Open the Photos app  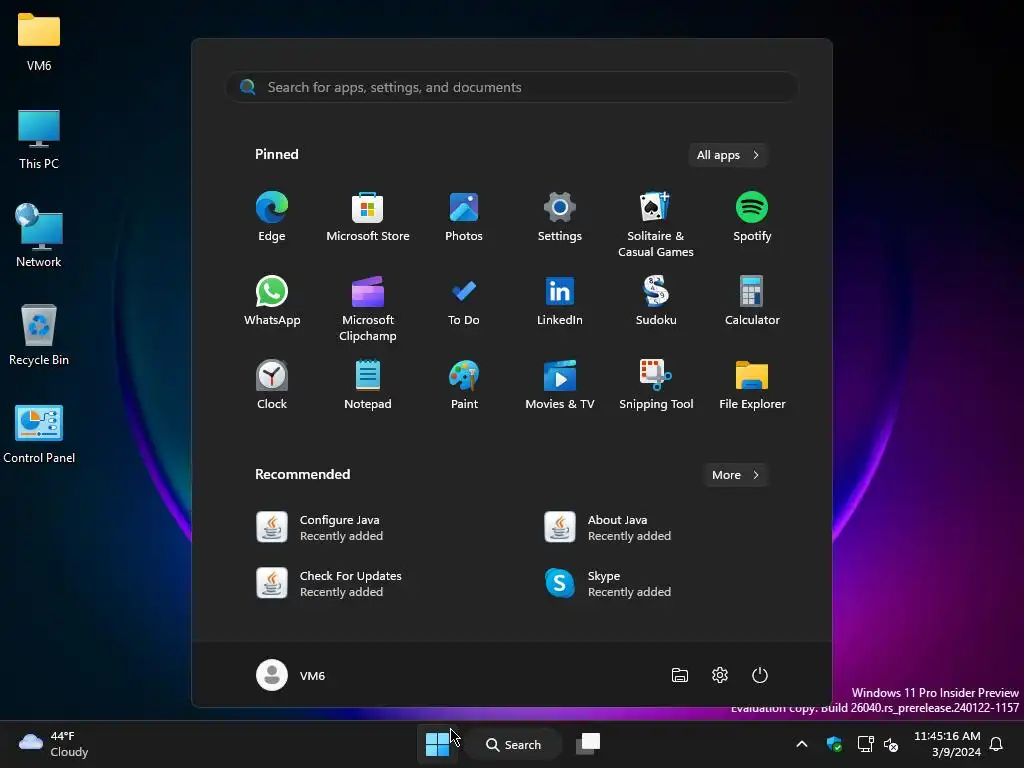(464, 217)
